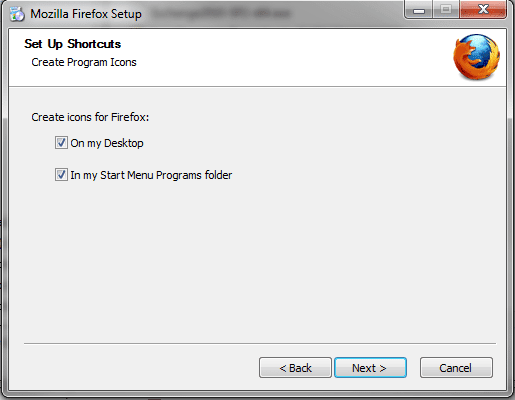The image size is (515, 400).
Task: Continue with the Next > button
Action: pyautogui.click(x=370, y=368)
